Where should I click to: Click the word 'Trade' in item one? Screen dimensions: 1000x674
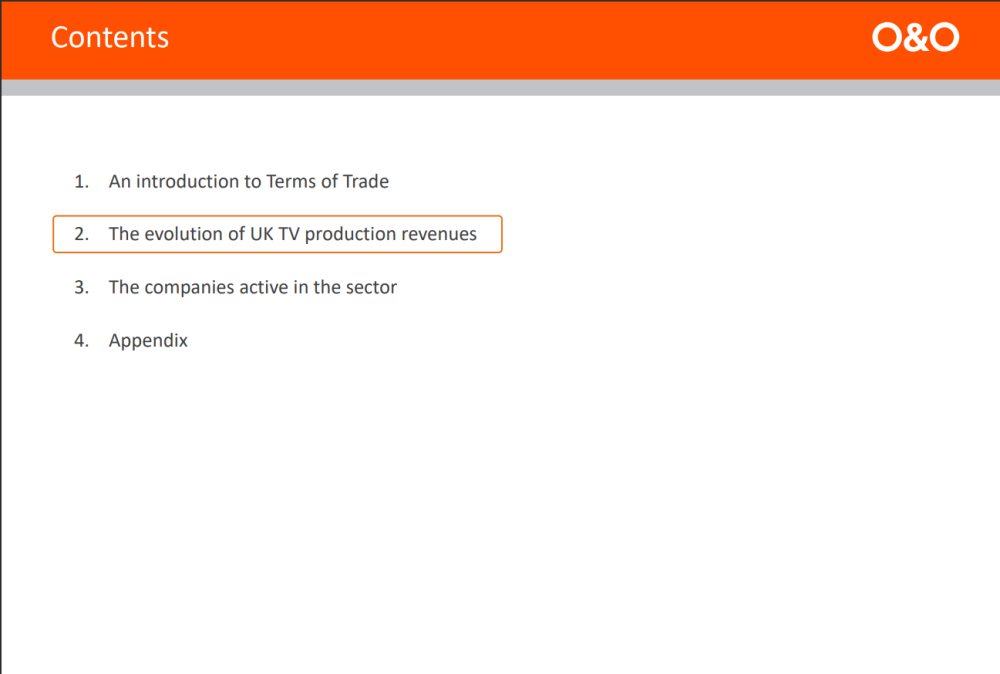tap(366, 181)
